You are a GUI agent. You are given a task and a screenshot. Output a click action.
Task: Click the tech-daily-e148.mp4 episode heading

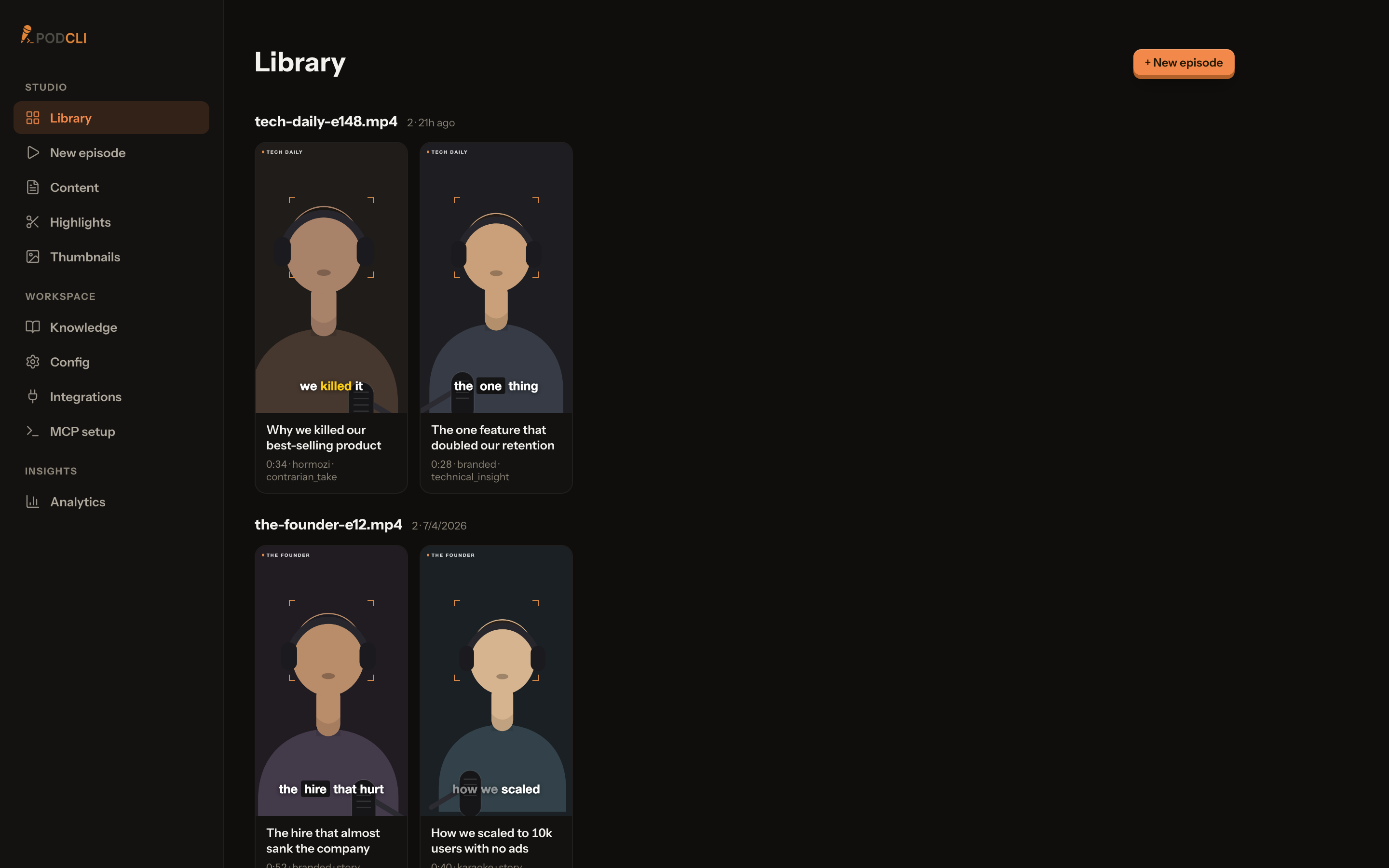[x=326, y=121]
